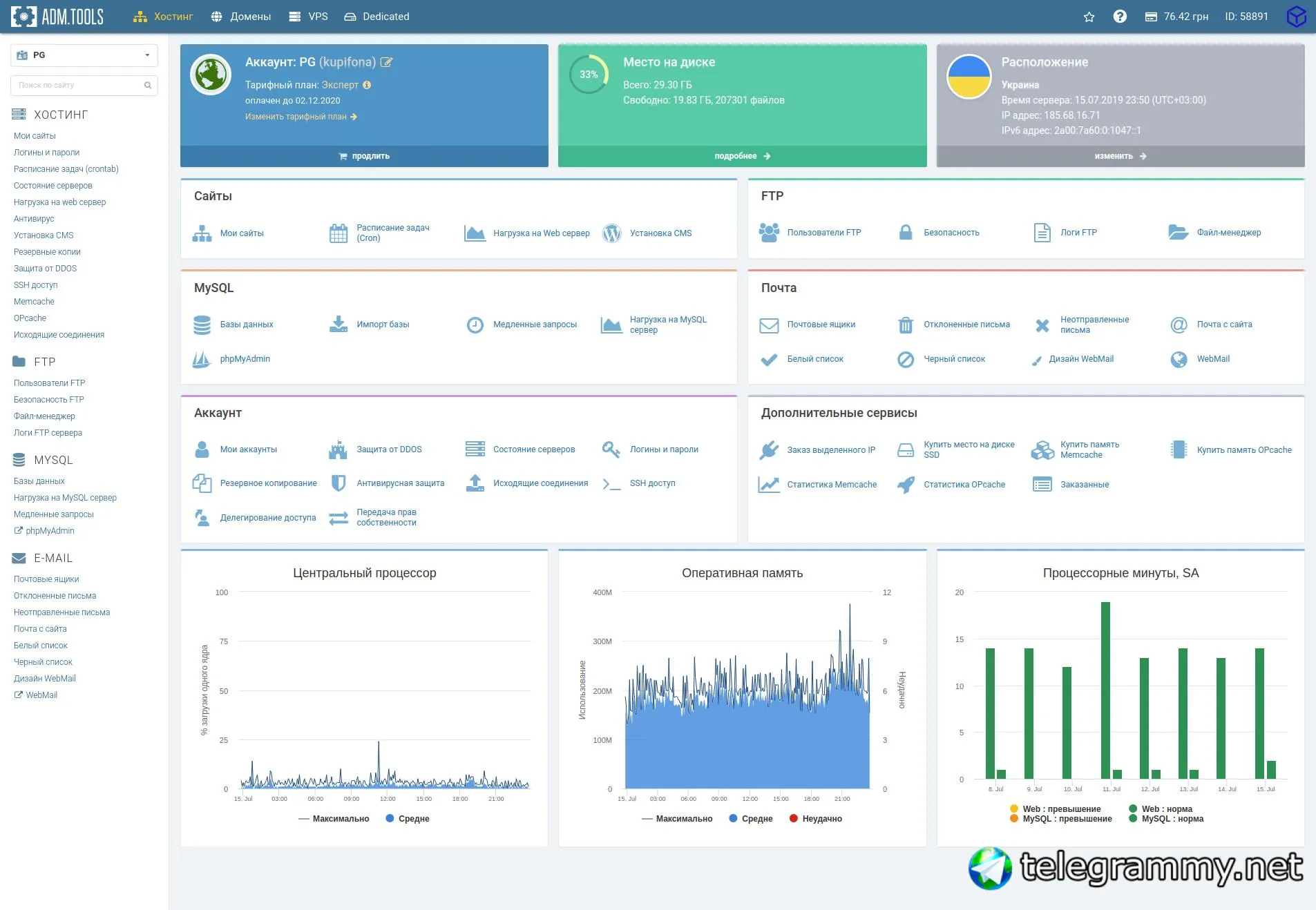1316x910 pixels.
Task: Toggle the Неудачно series in memory chart legend
Action: pos(815,819)
